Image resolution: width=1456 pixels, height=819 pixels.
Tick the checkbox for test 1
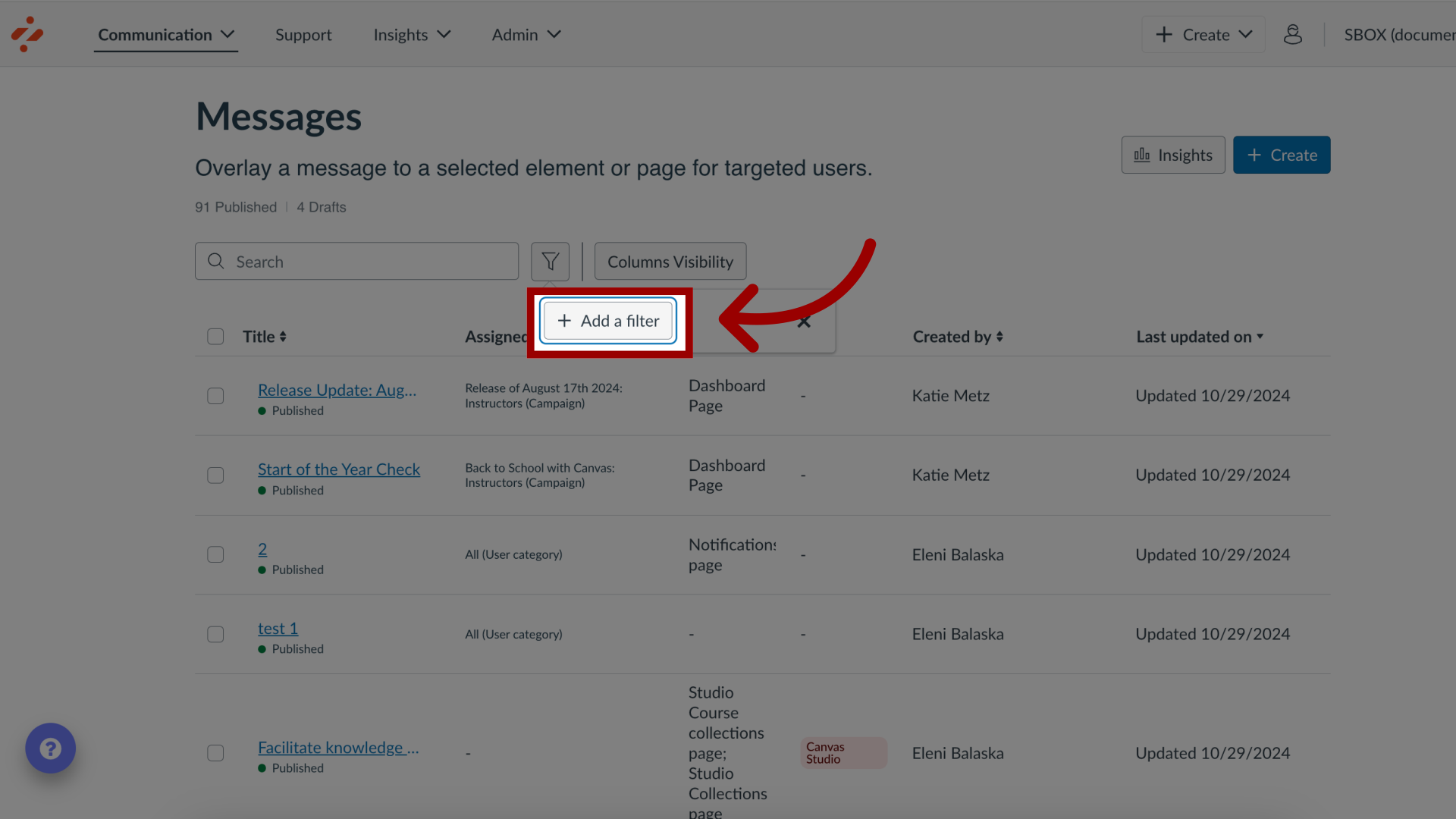pos(215,634)
